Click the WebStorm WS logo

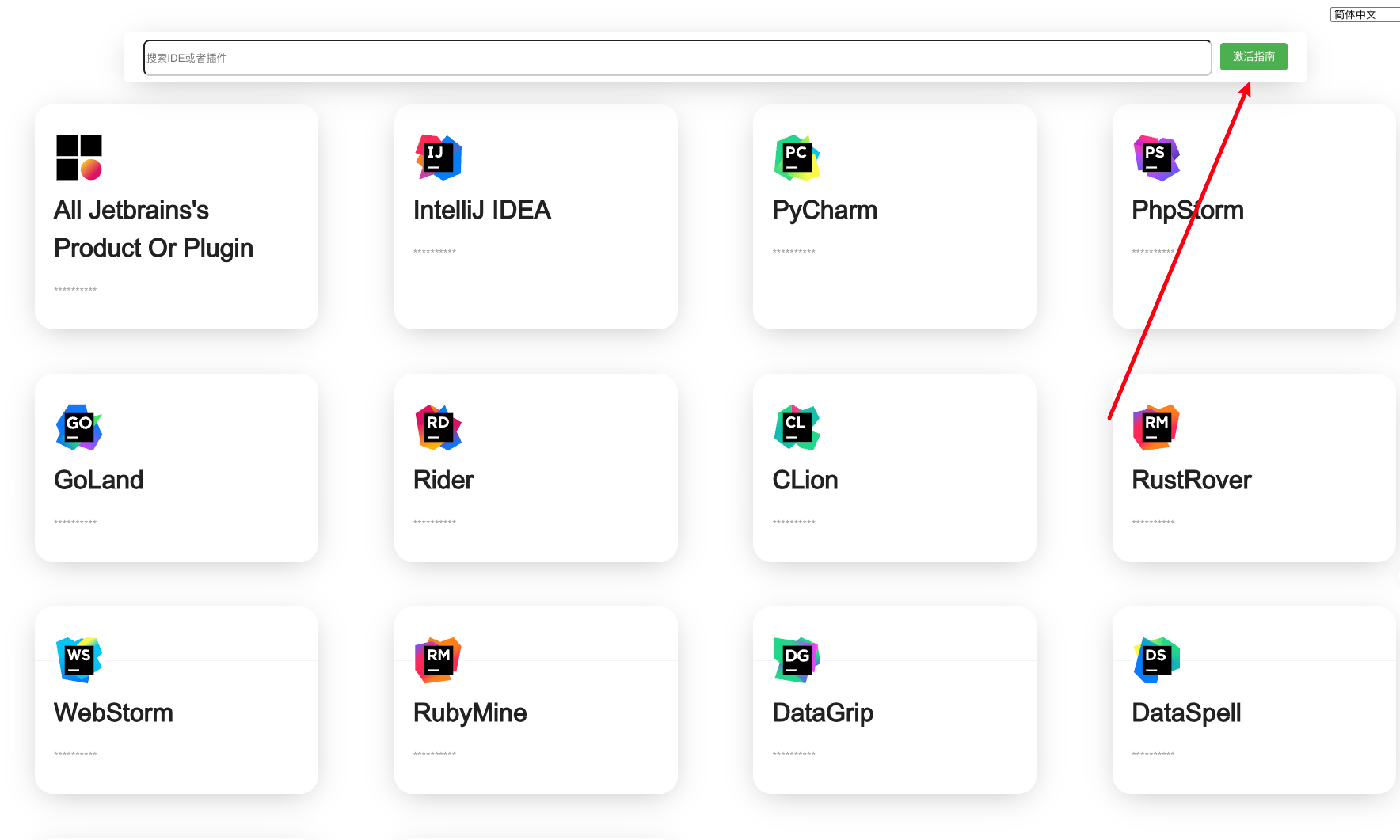[x=79, y=660]
